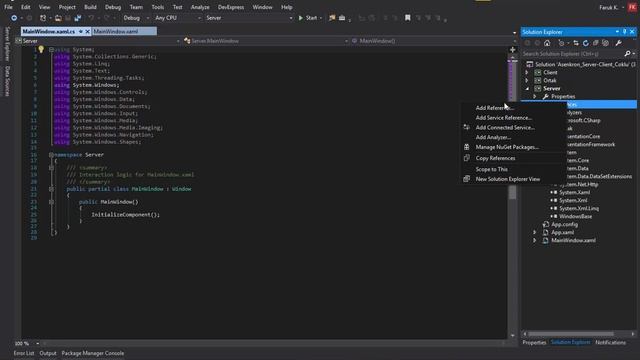640x360 pixels.
Task: Click the Faruk K. account name
Action: pos(608,7)
